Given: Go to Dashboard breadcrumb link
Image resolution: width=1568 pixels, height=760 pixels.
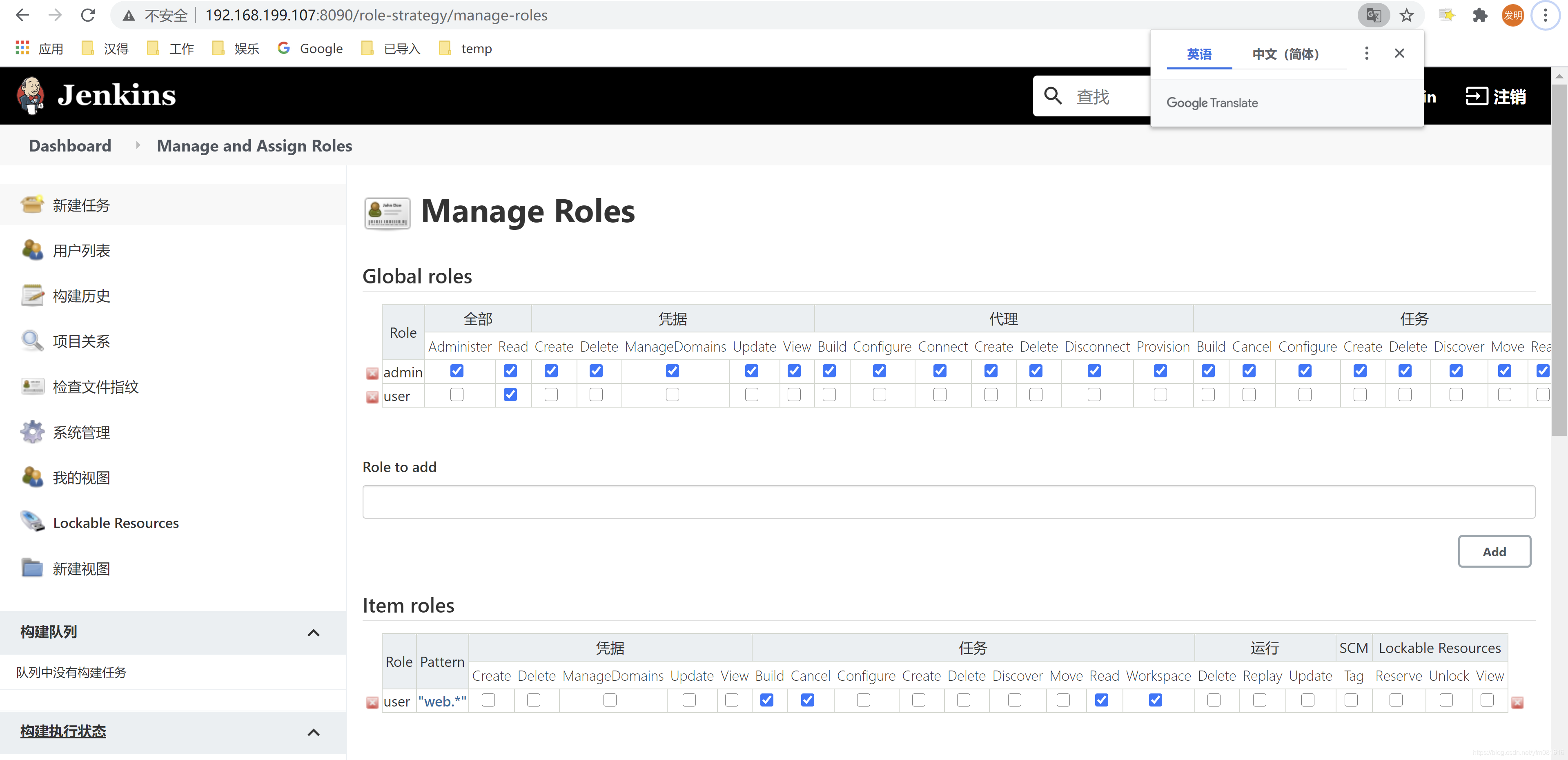Looking at the screenshot, I should pyautogui.click(x=70, y=145).
